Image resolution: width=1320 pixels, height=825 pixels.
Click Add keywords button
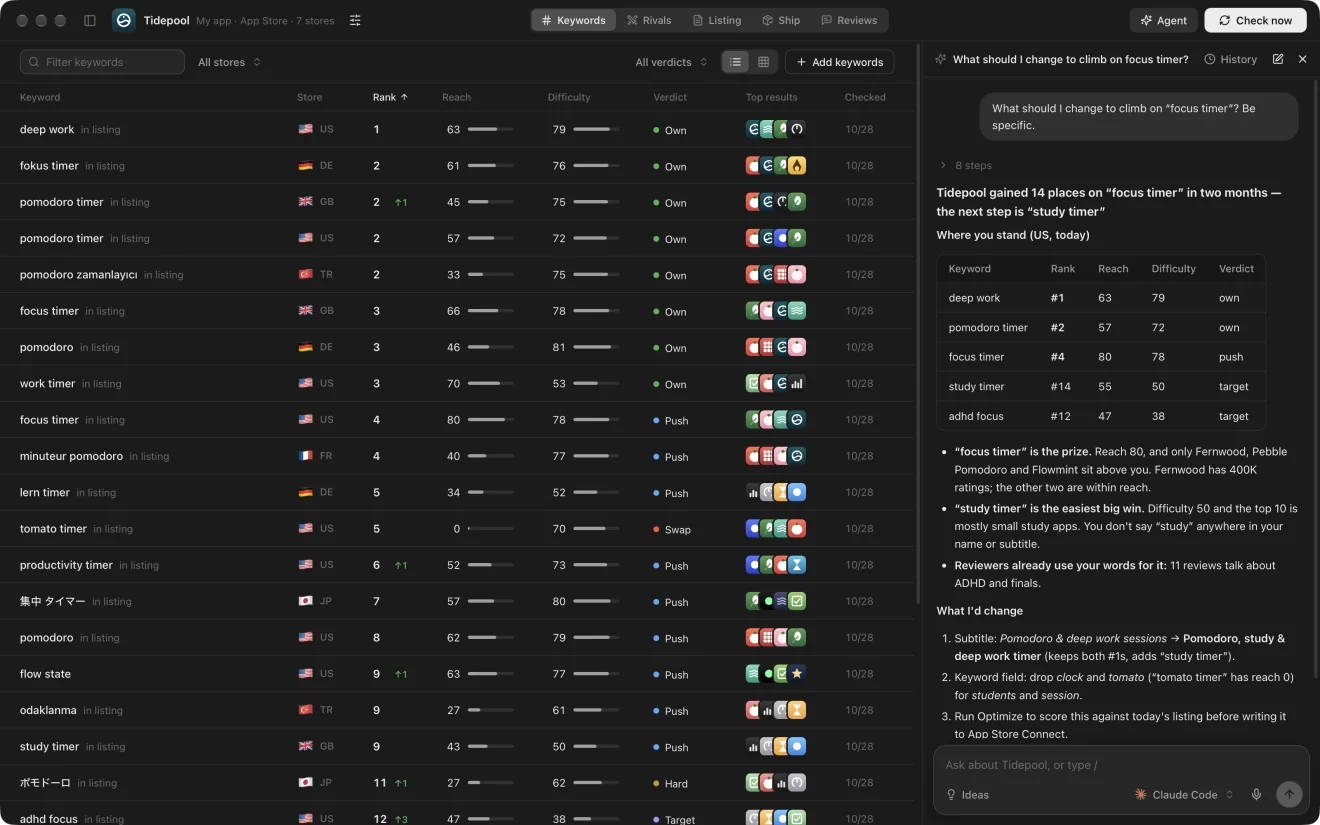839,62
